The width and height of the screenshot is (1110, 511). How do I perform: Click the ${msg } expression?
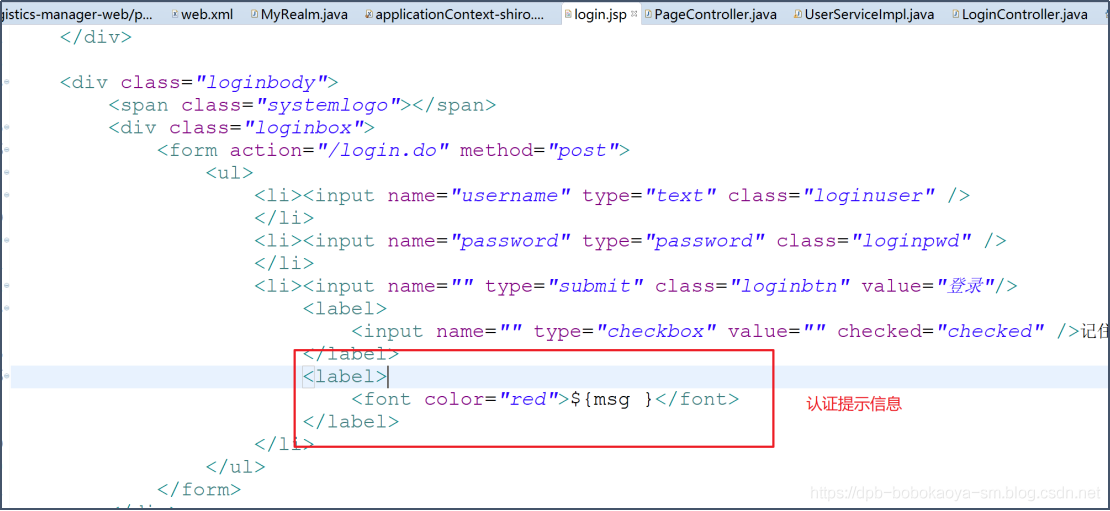tap(612, 399)
